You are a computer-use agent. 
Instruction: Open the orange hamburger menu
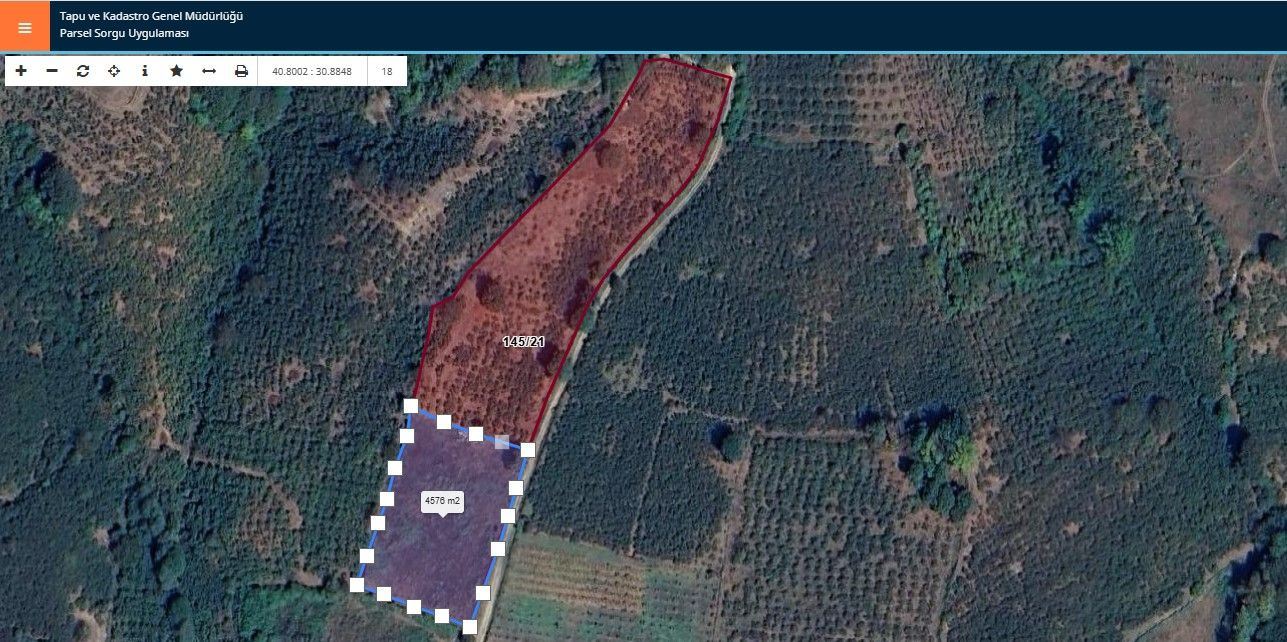point(24,27)
